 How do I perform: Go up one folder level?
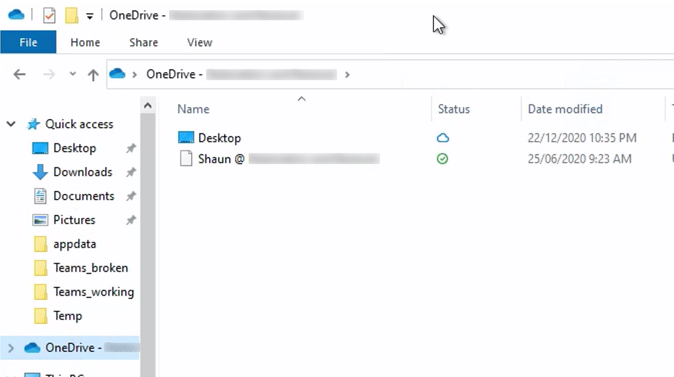[x=93, y=75]
